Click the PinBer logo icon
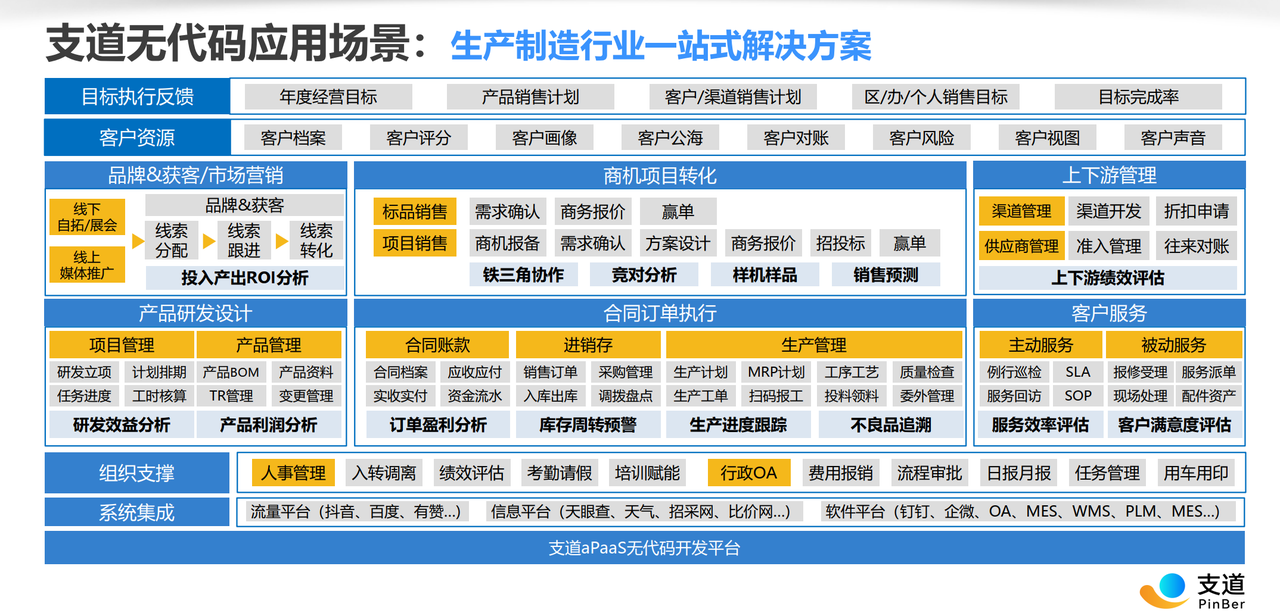Viewport: 1280px width, 613px height. pyautogui.click(x=1164, y=589)
